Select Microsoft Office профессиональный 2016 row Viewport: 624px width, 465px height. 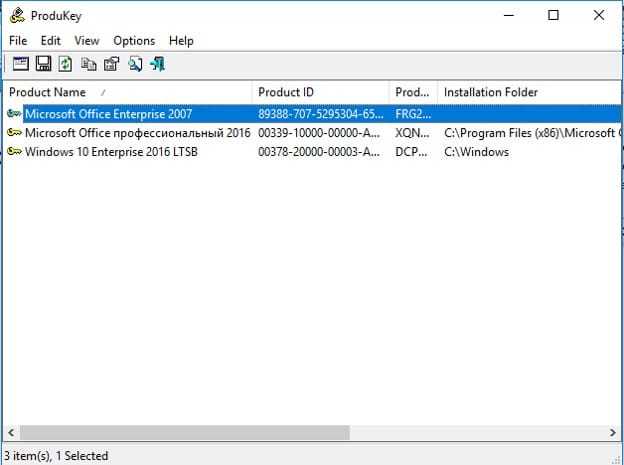pyautogui.click(x=312, y=133)
